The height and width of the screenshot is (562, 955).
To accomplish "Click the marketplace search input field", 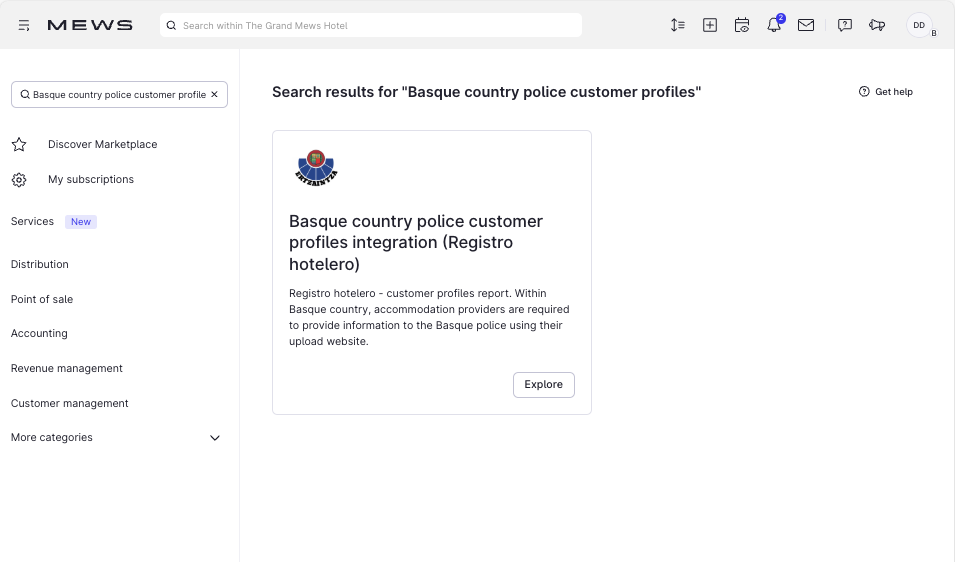I will (x=119, y=94).
